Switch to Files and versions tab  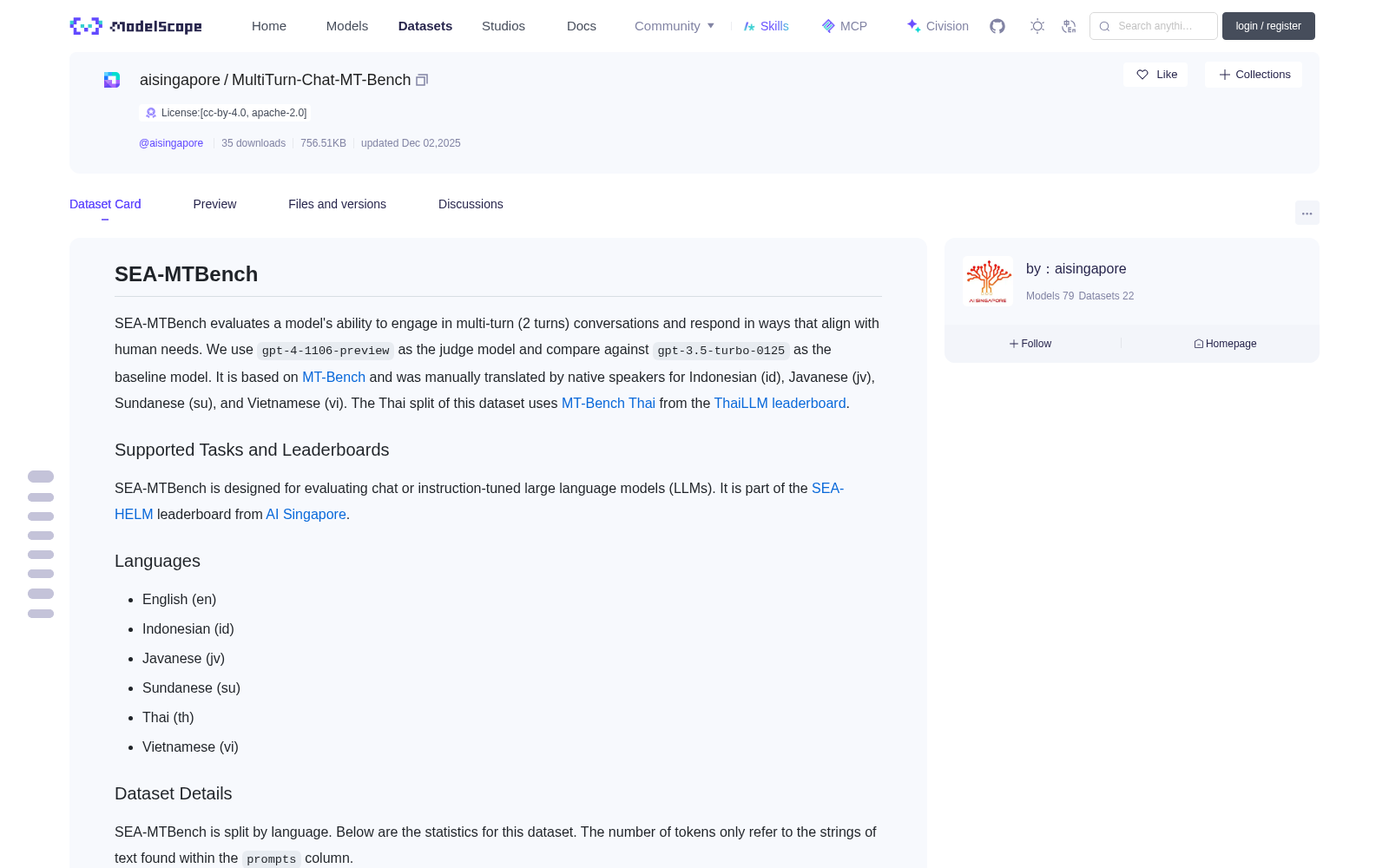coord(337,204)
